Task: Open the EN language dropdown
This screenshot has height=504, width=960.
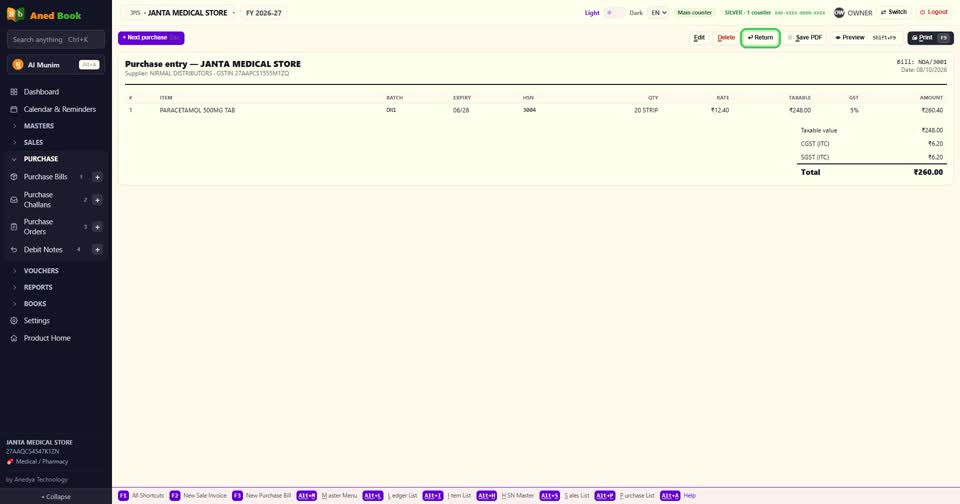Action: [x=658, y=12]
